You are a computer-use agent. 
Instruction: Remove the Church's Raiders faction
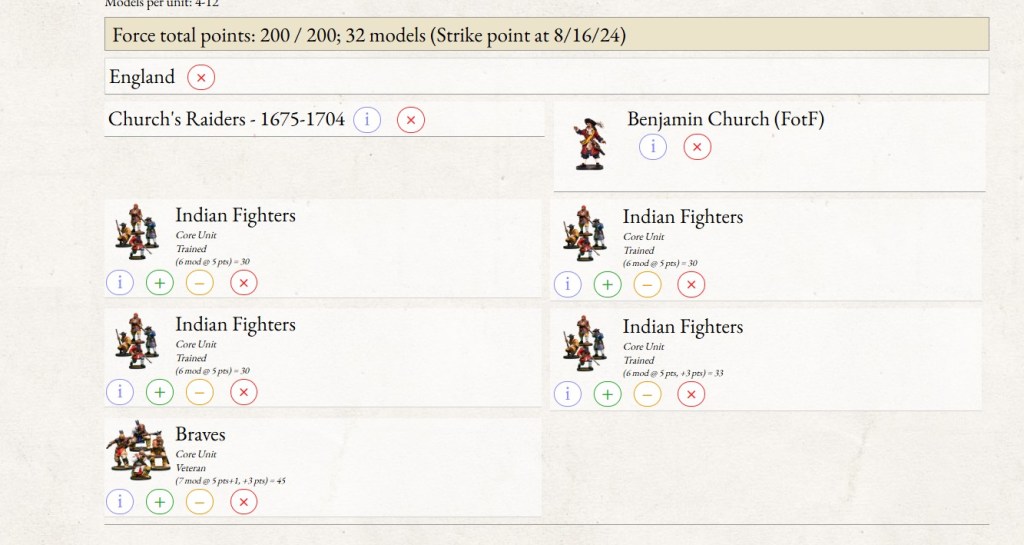click(411, 120)
